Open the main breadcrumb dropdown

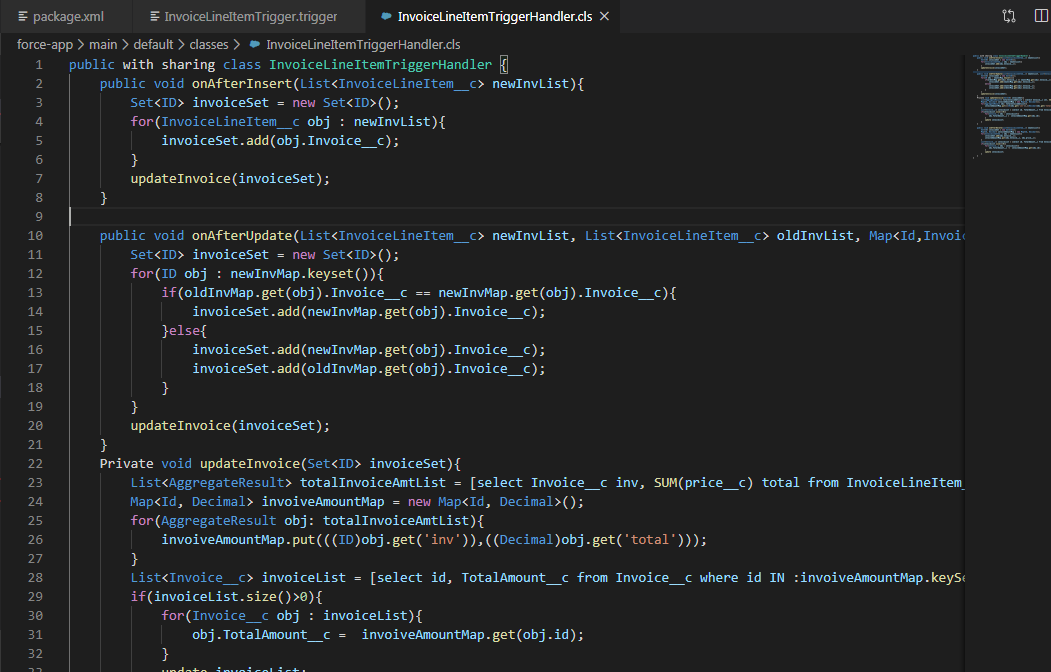103,44
